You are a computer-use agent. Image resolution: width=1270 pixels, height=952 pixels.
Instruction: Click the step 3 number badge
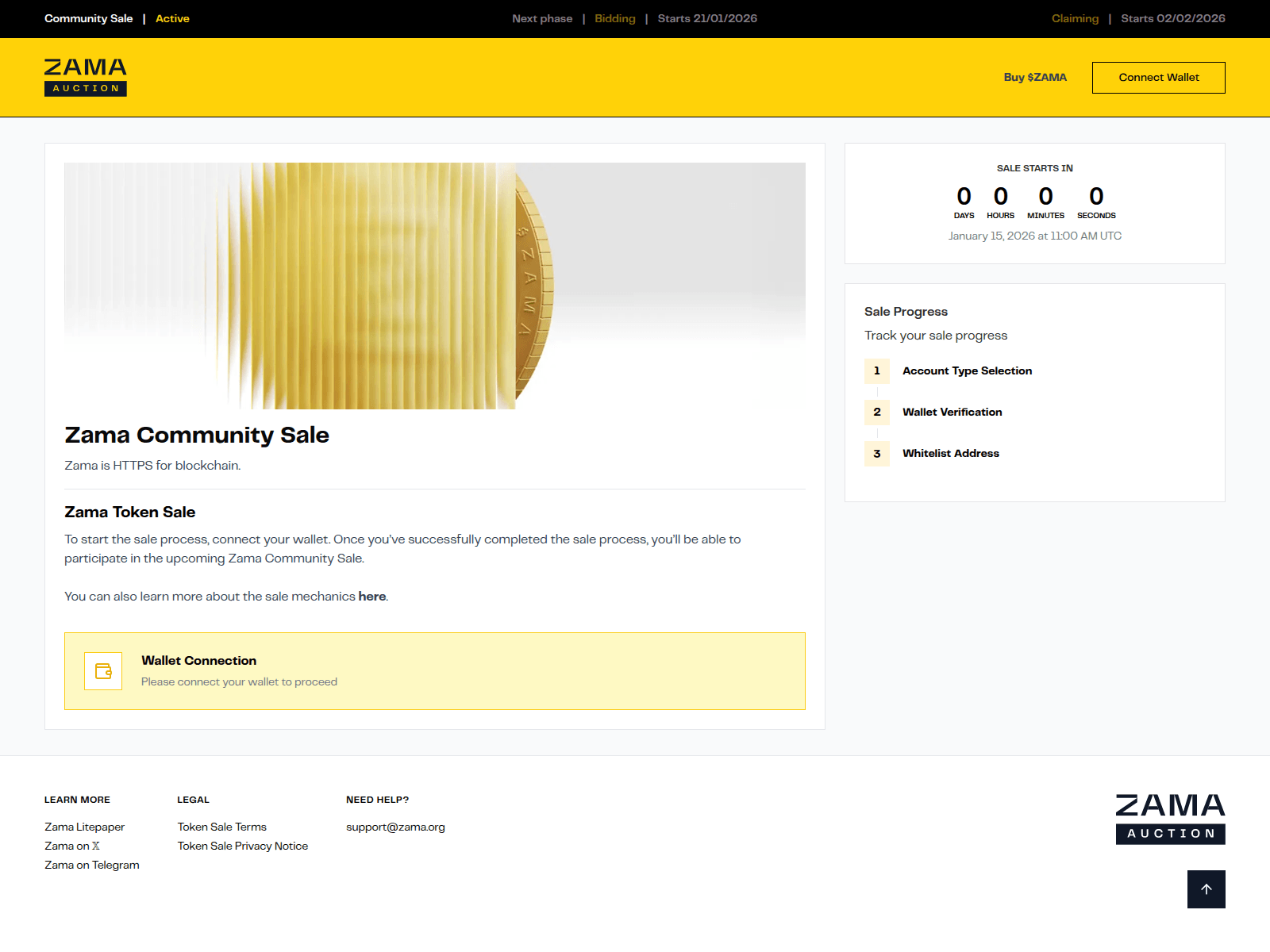click(877, 454)
